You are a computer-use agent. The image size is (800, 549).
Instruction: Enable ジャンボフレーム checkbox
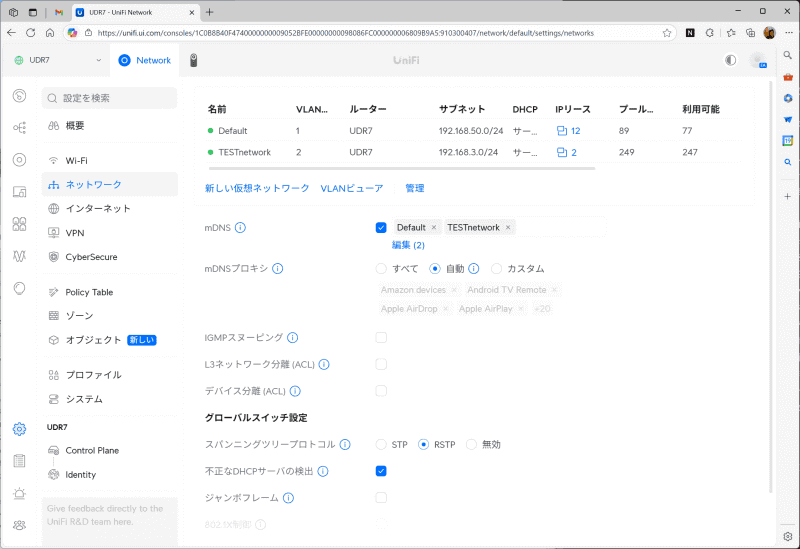(x=381, y=497)
